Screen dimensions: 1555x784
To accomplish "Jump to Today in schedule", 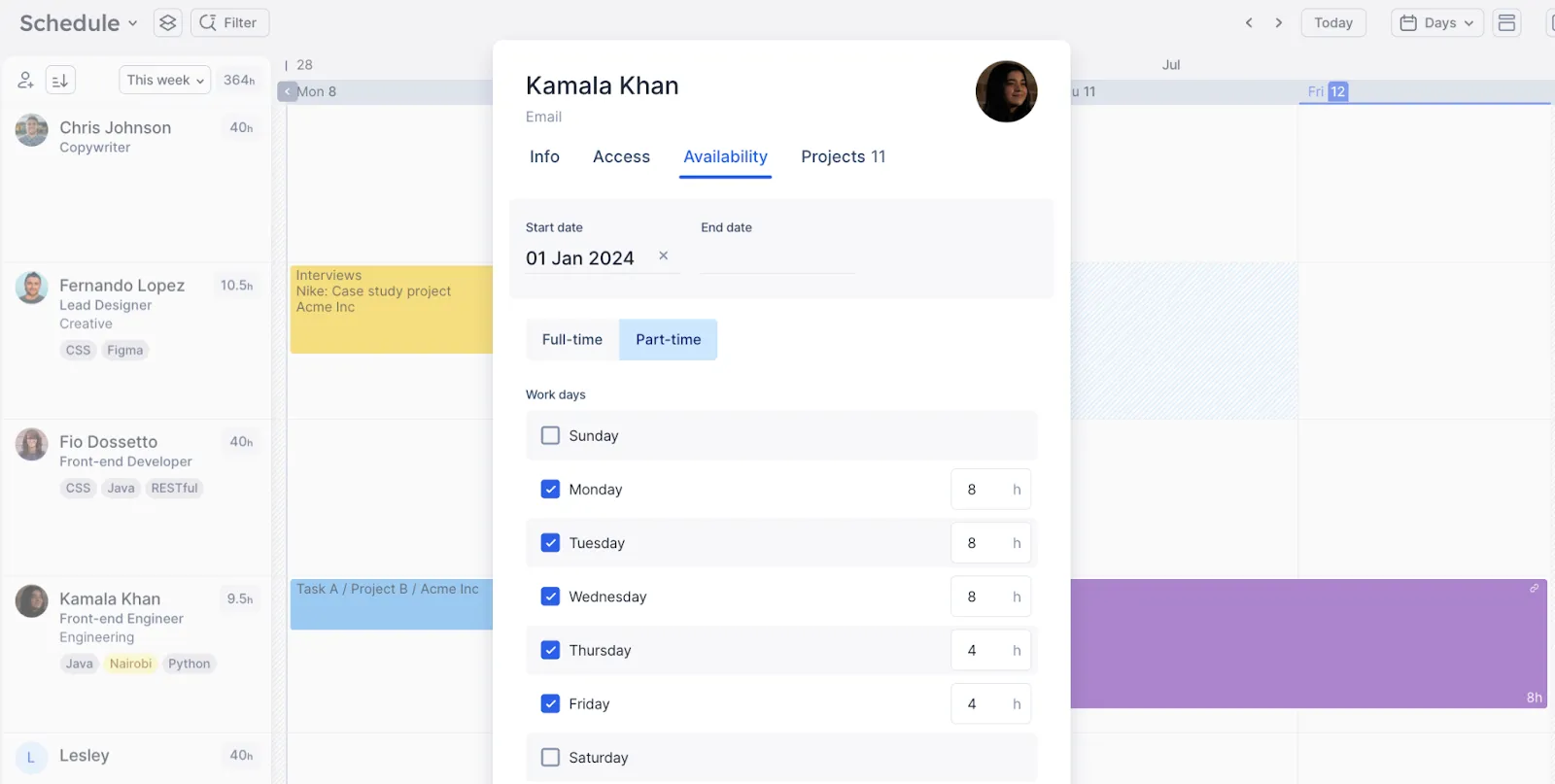I will click(x=1333, y=22).
